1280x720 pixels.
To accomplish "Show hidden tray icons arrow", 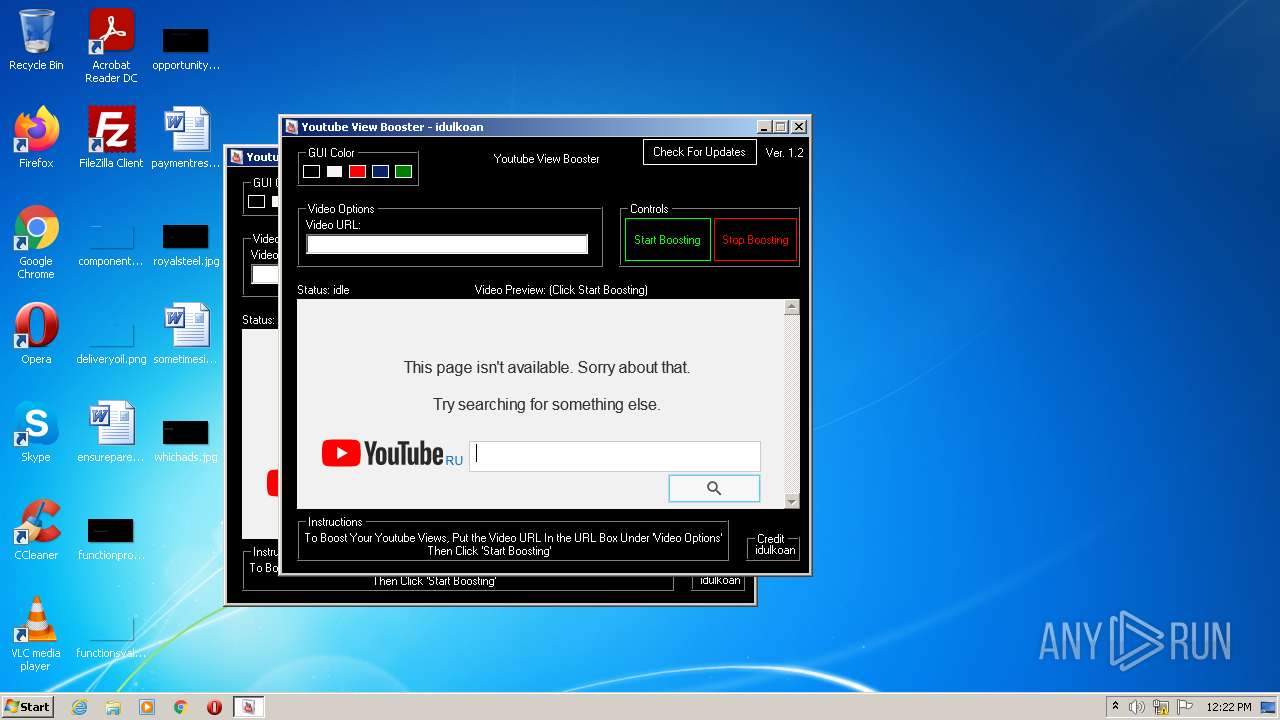I will click(x=1115, y=707).
